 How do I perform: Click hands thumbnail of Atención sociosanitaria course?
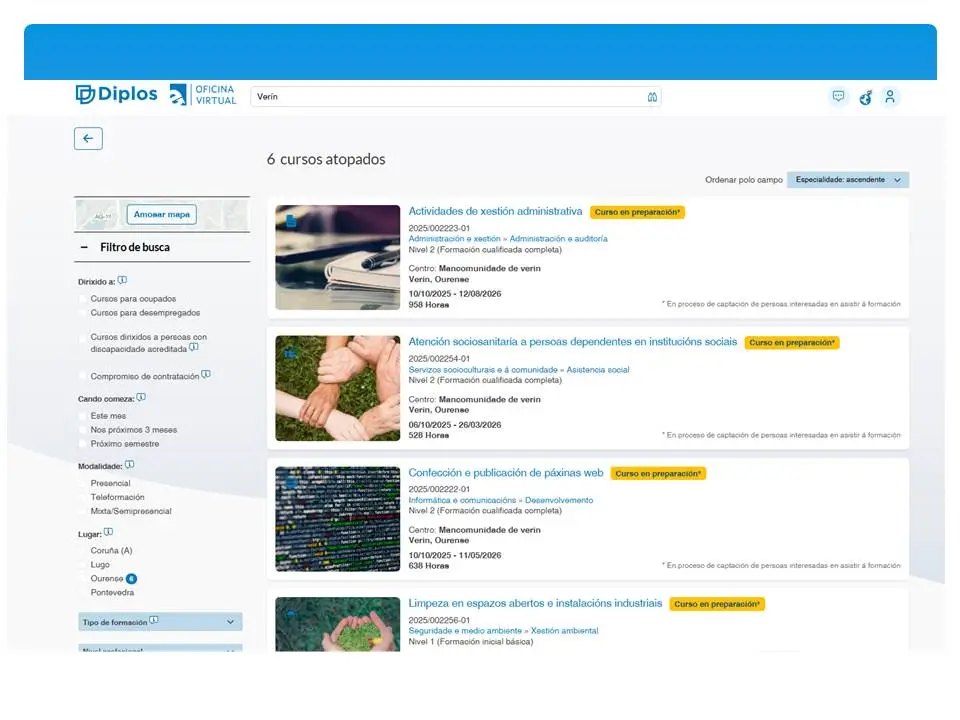click(337, 388)
